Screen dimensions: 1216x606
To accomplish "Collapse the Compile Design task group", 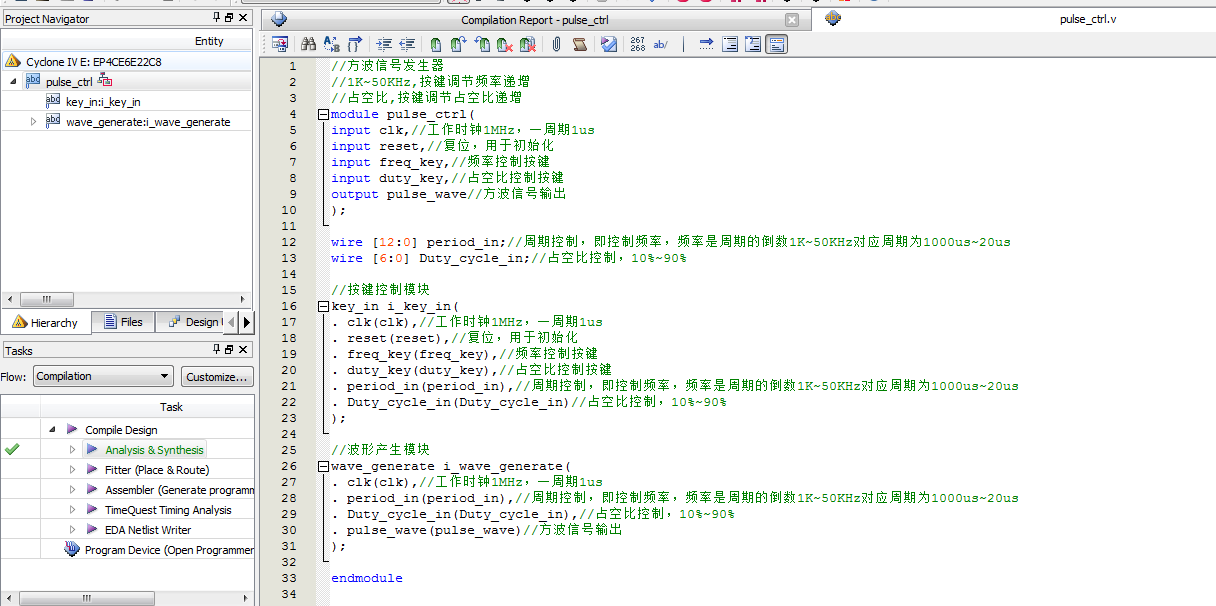I will (x=52, y=430).
